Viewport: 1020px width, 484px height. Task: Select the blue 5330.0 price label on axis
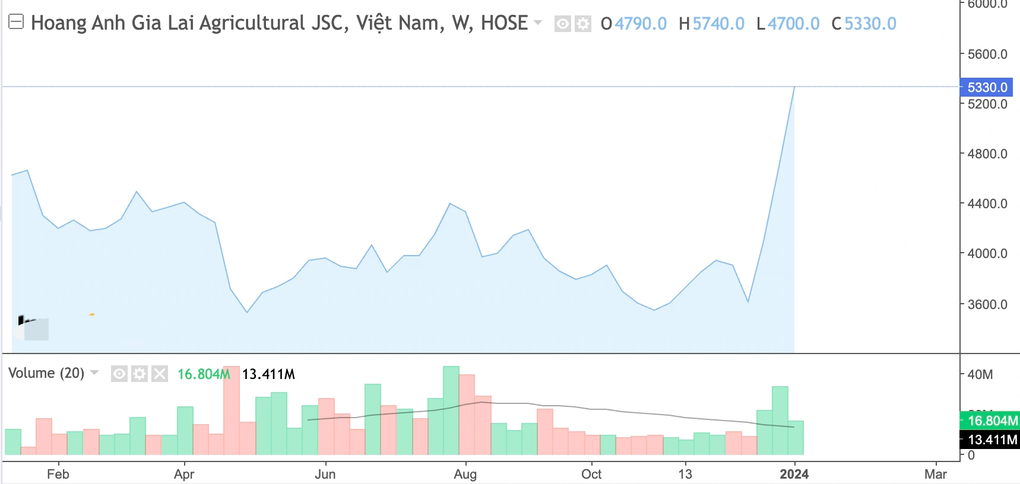[987, 87]
